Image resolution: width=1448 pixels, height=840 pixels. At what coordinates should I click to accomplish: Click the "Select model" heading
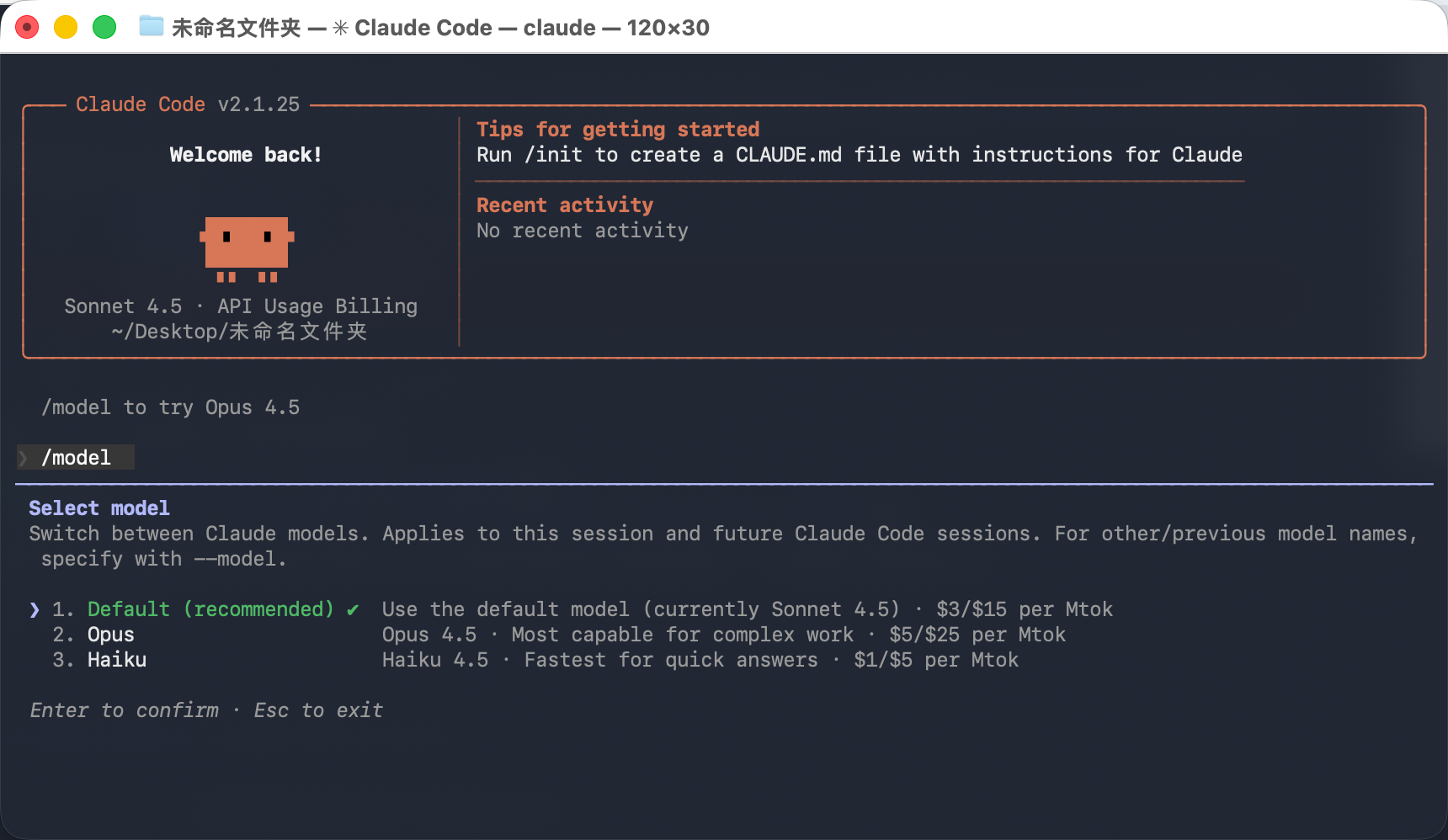tap(99, 508)
